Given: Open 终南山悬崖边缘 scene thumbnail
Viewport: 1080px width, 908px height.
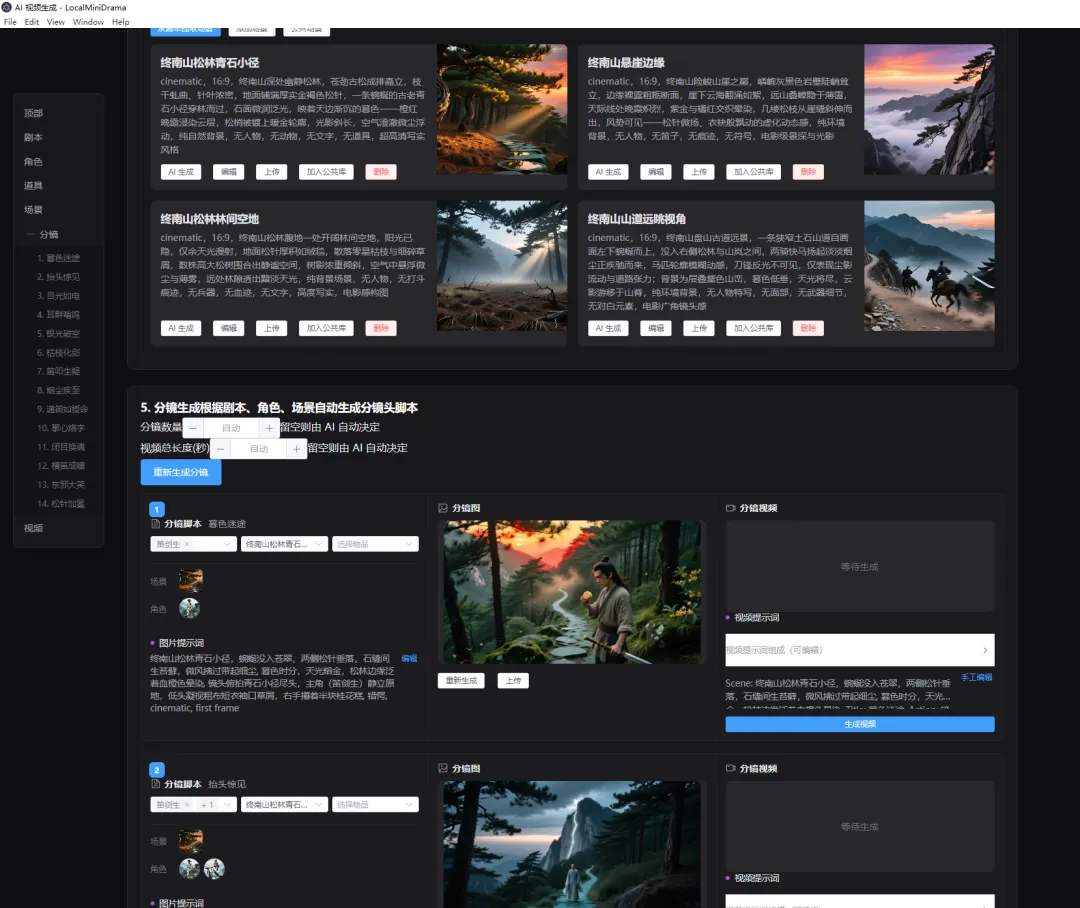Looking at the screenshot, I should 929,110.
